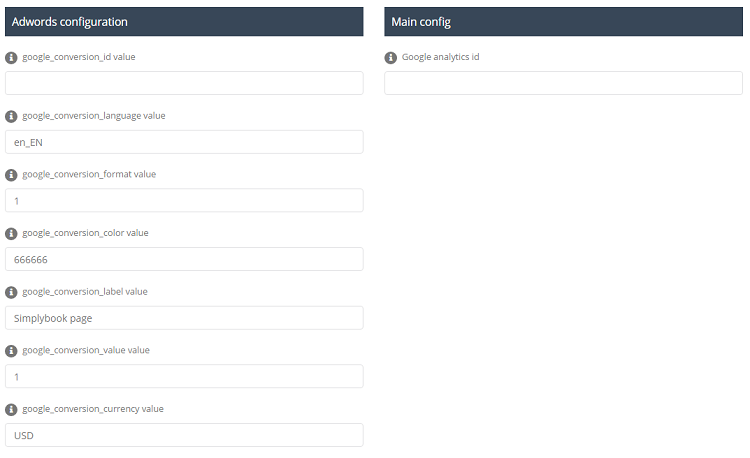Click info icon beside google_conversion_language value
Screen dimensions: 750x458
tap(12, 116)
